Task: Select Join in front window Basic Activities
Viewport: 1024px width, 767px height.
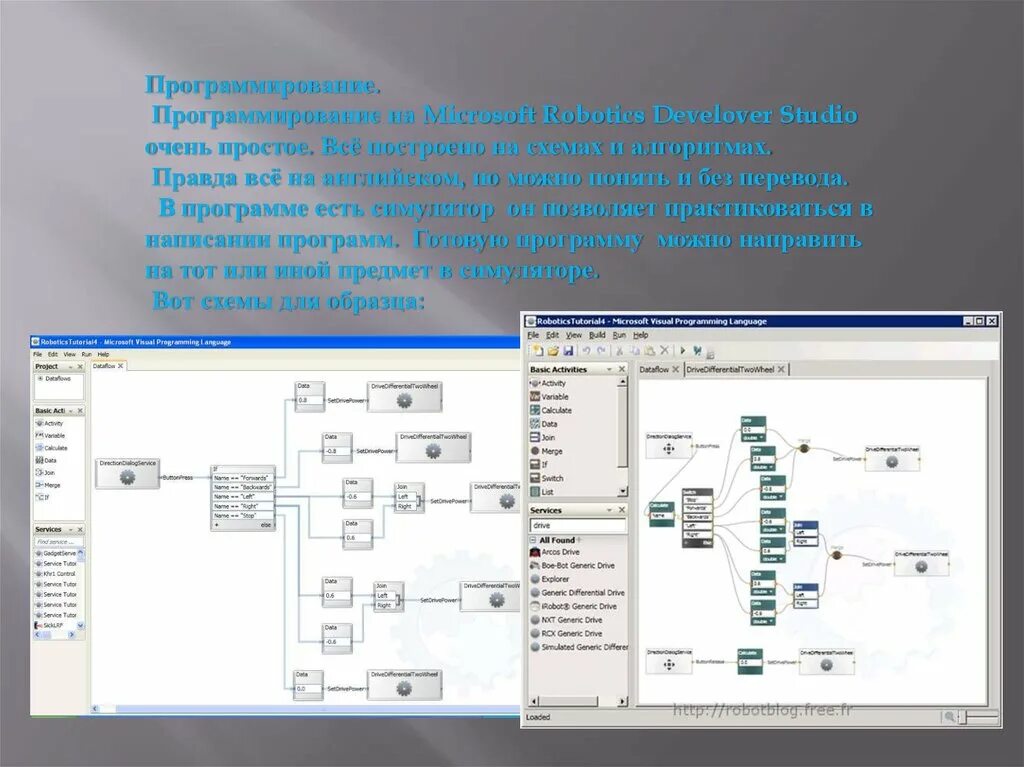Action: tap(543, 438)
